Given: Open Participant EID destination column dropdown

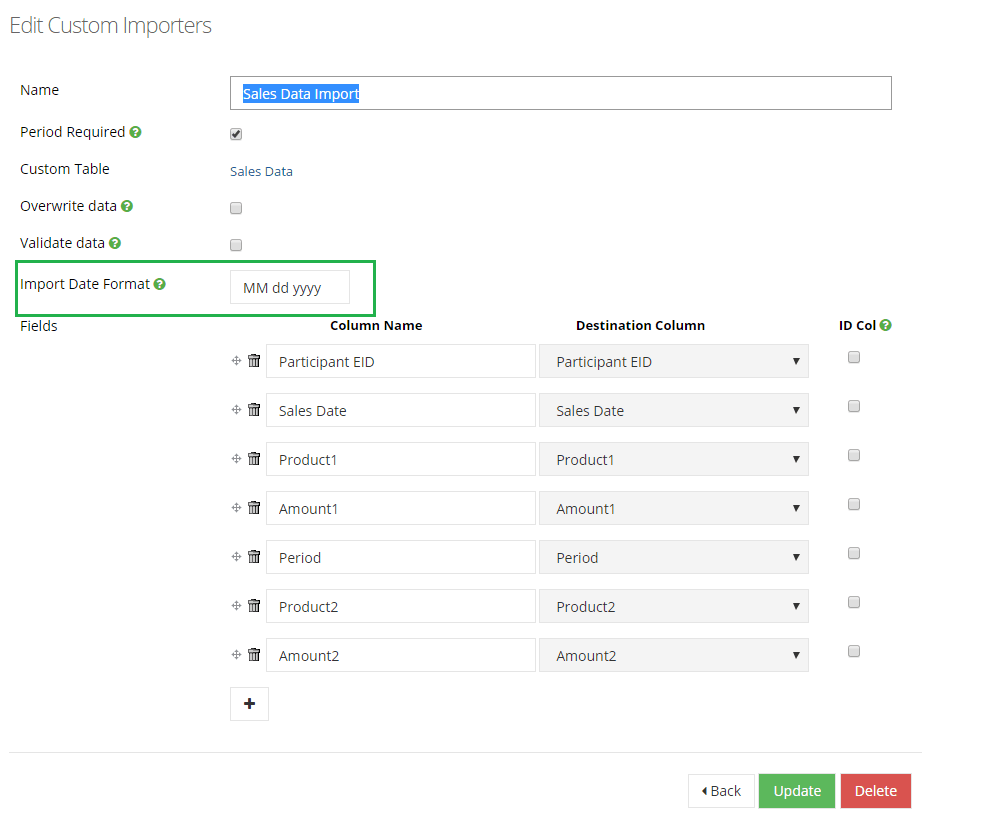Looking at the screenshot, I should tap(673, 361).
